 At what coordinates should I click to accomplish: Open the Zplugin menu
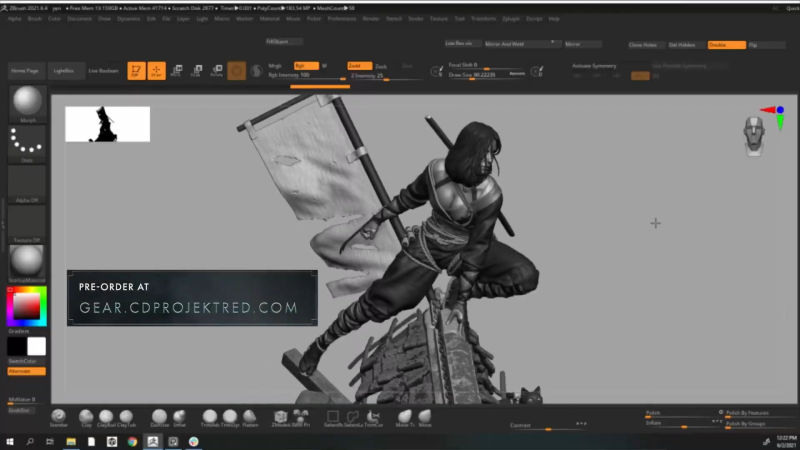(511, 19)
